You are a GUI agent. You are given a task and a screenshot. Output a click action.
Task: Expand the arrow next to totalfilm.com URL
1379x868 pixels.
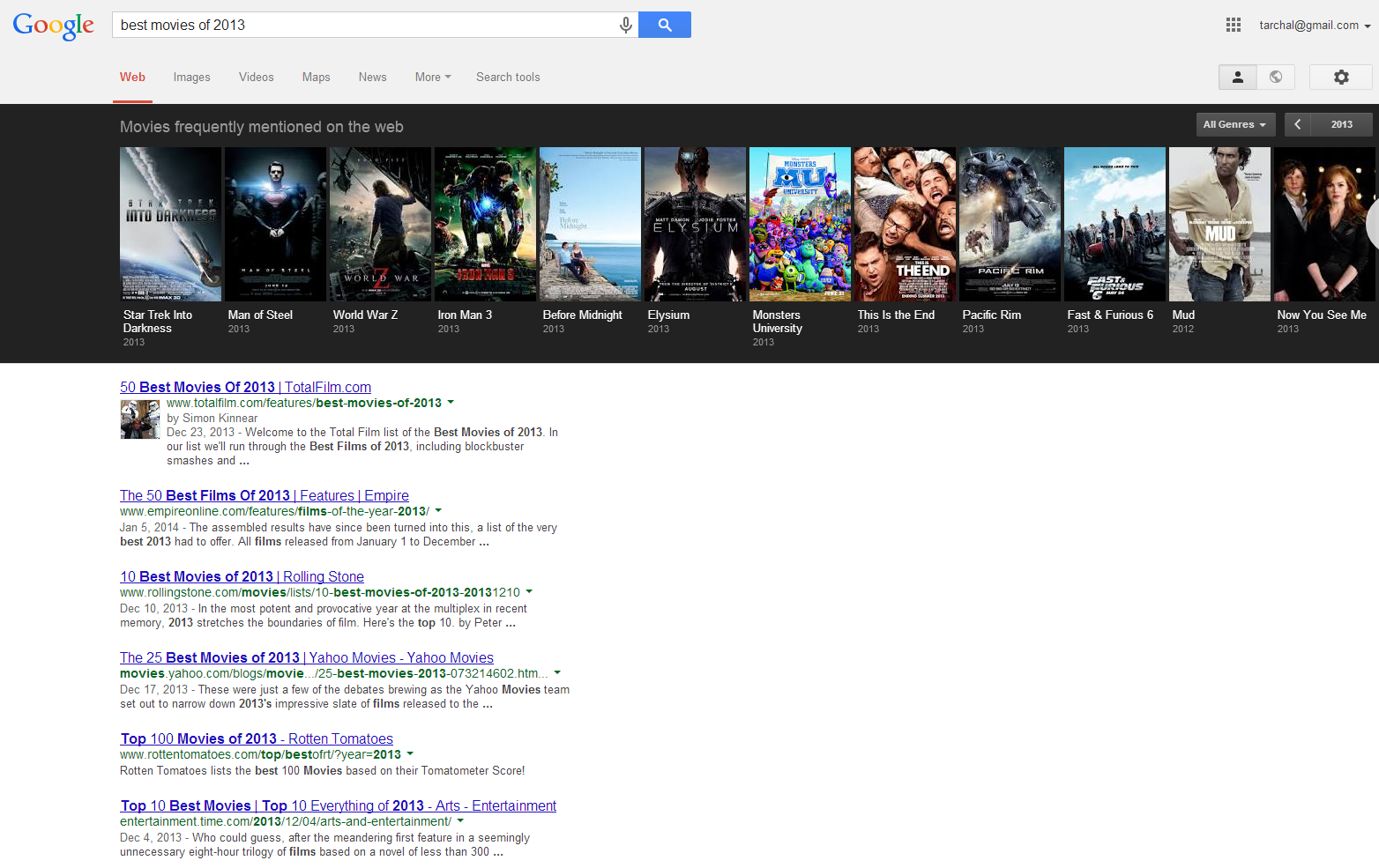[x=451, y=403]
